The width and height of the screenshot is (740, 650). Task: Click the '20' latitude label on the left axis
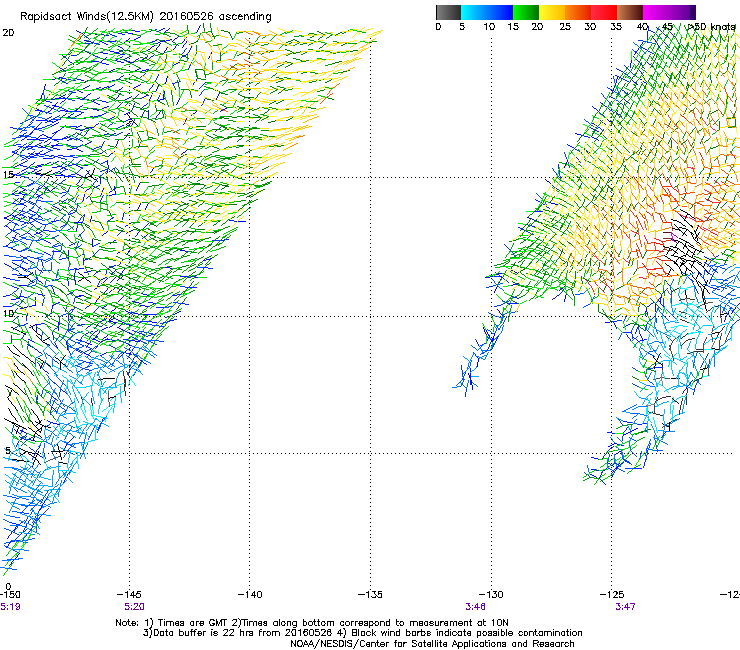point(8,33)
